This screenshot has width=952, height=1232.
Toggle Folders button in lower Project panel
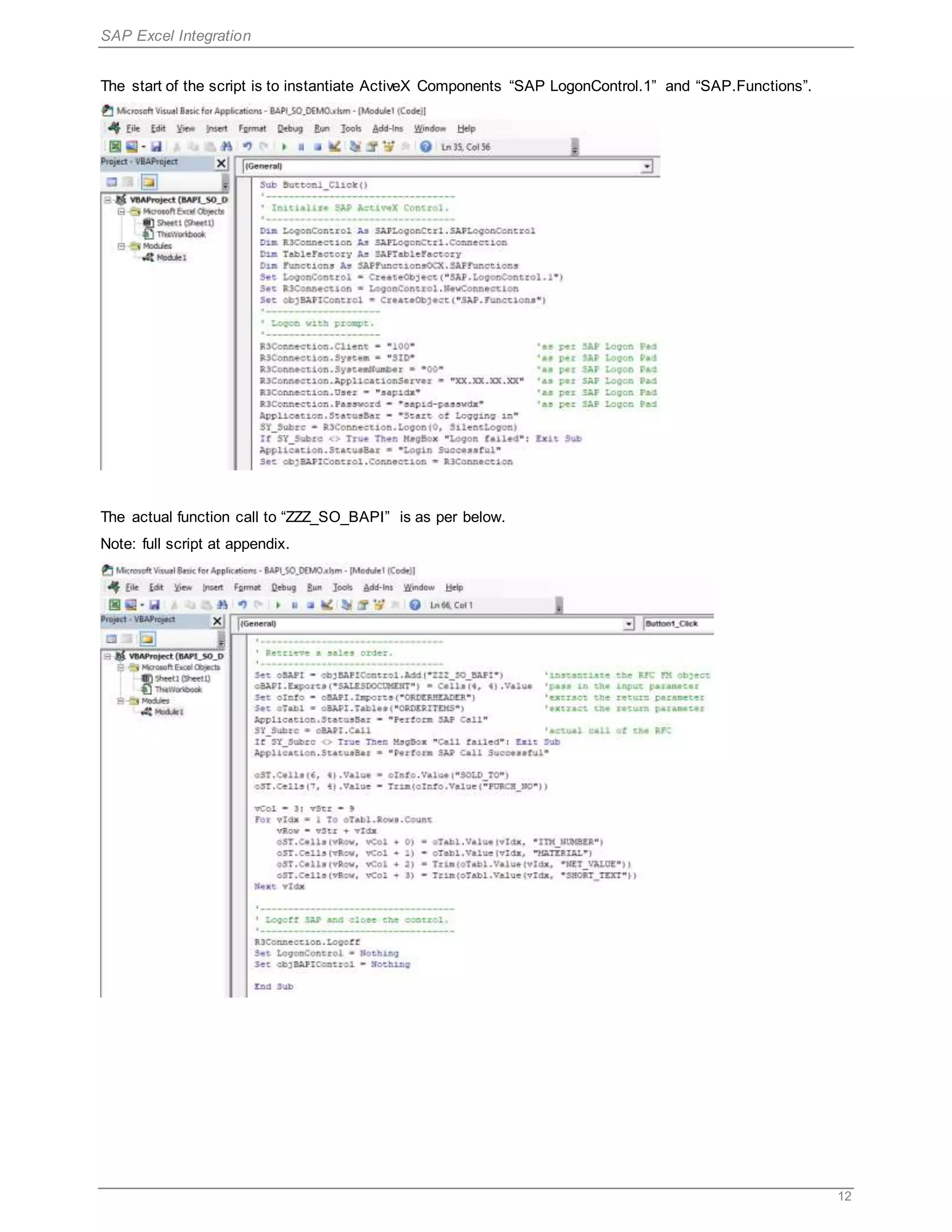coord(147,639)
